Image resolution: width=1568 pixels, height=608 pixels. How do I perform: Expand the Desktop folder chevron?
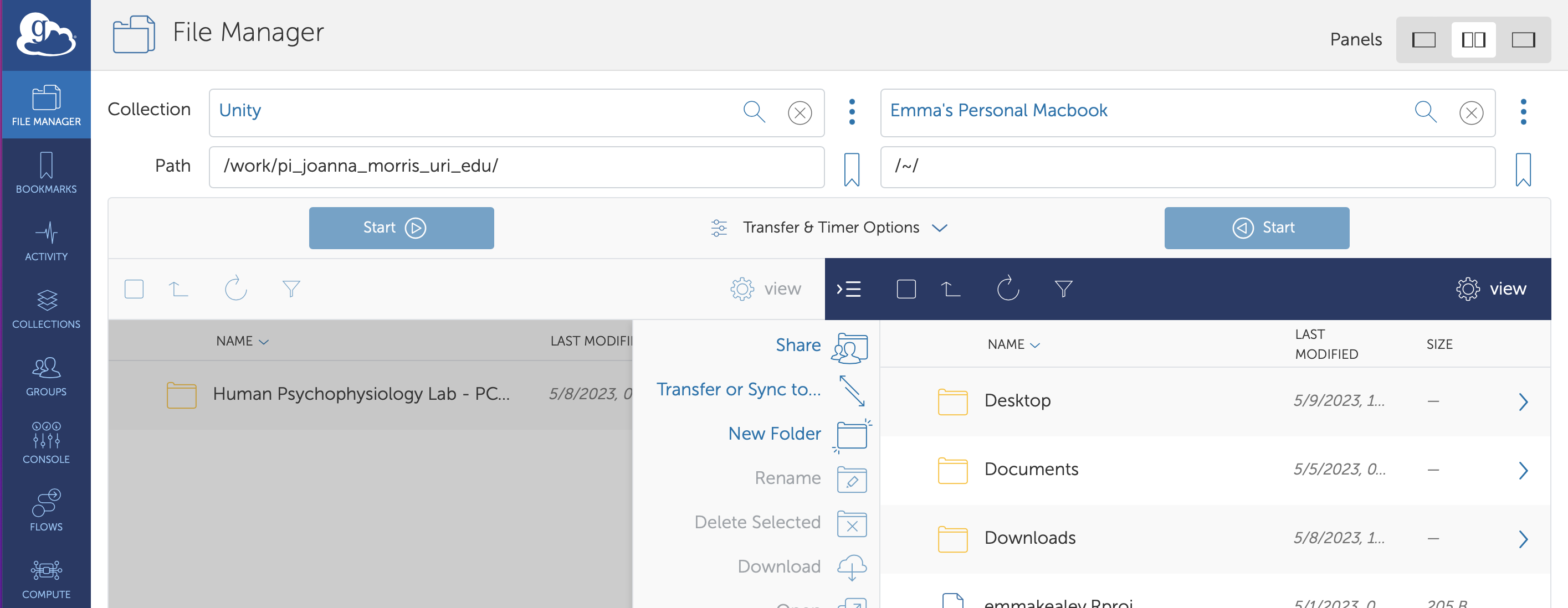coord(1524,401)
